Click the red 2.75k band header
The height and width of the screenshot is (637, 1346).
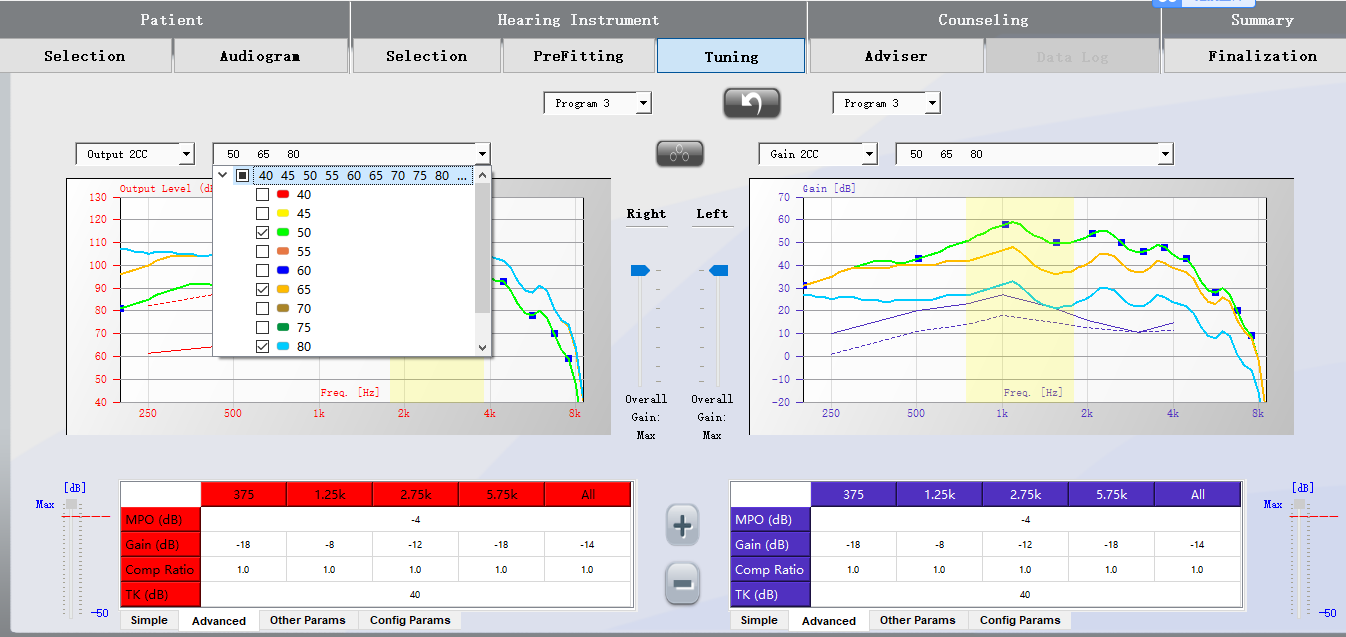[415, 495]
